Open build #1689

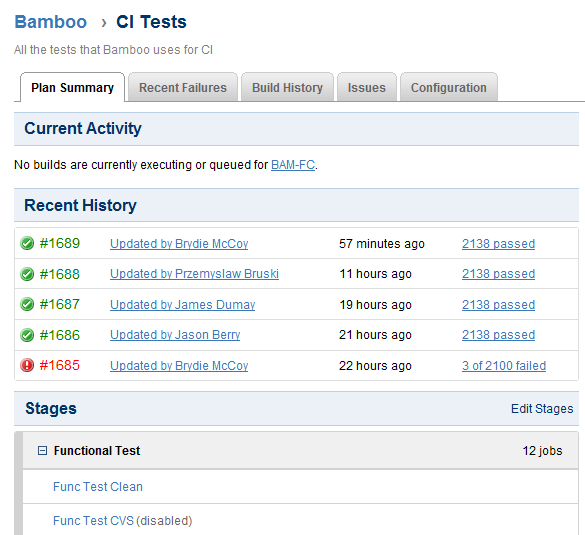(x=60, y=243)
